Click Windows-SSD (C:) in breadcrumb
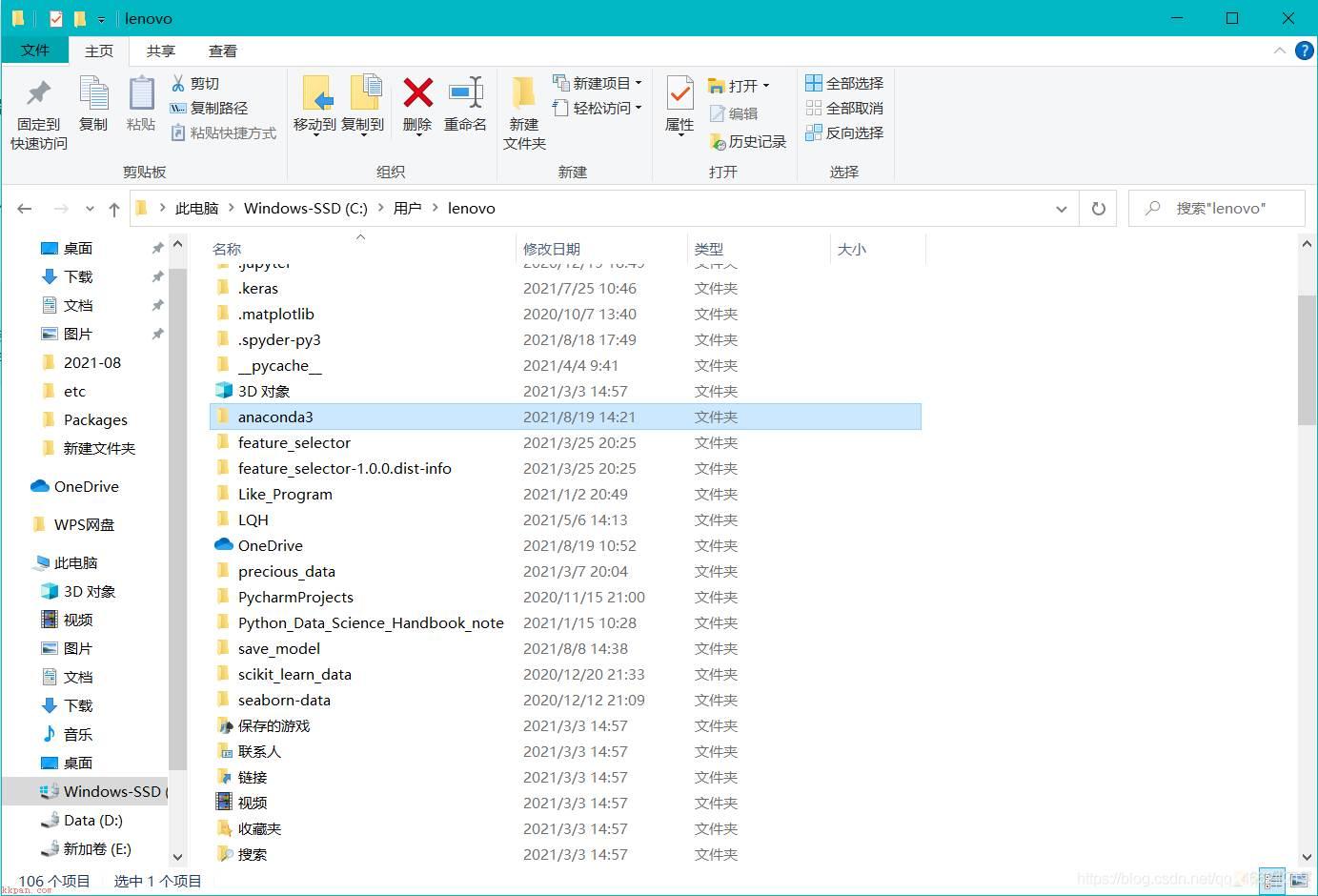The image size is (1318, 896). (x=305, y=208)
